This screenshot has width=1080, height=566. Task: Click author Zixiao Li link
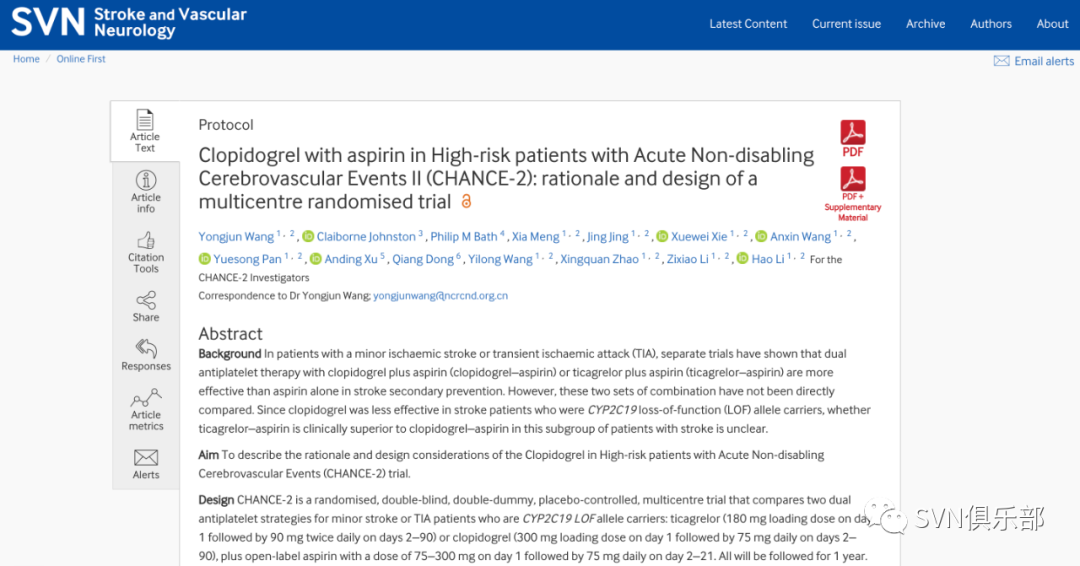pyautogui.click(x=687, y=260)
